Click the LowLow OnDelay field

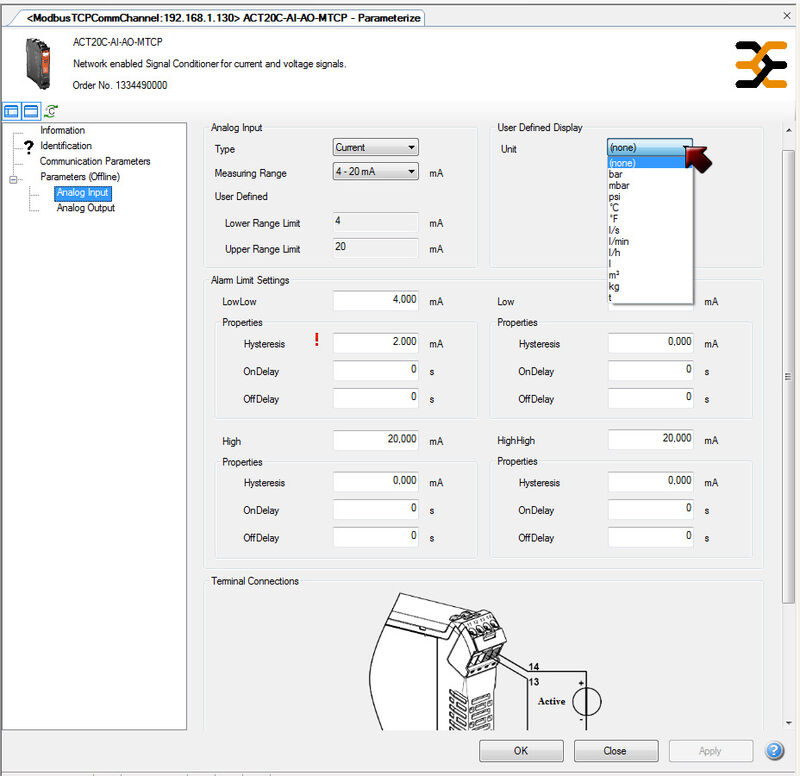point(376,370)
